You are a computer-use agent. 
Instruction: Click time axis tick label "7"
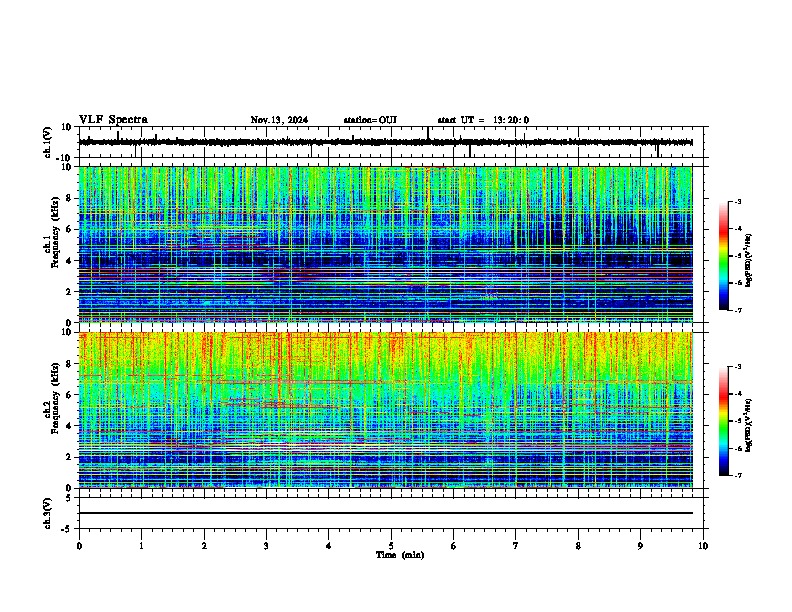[516, 546]
